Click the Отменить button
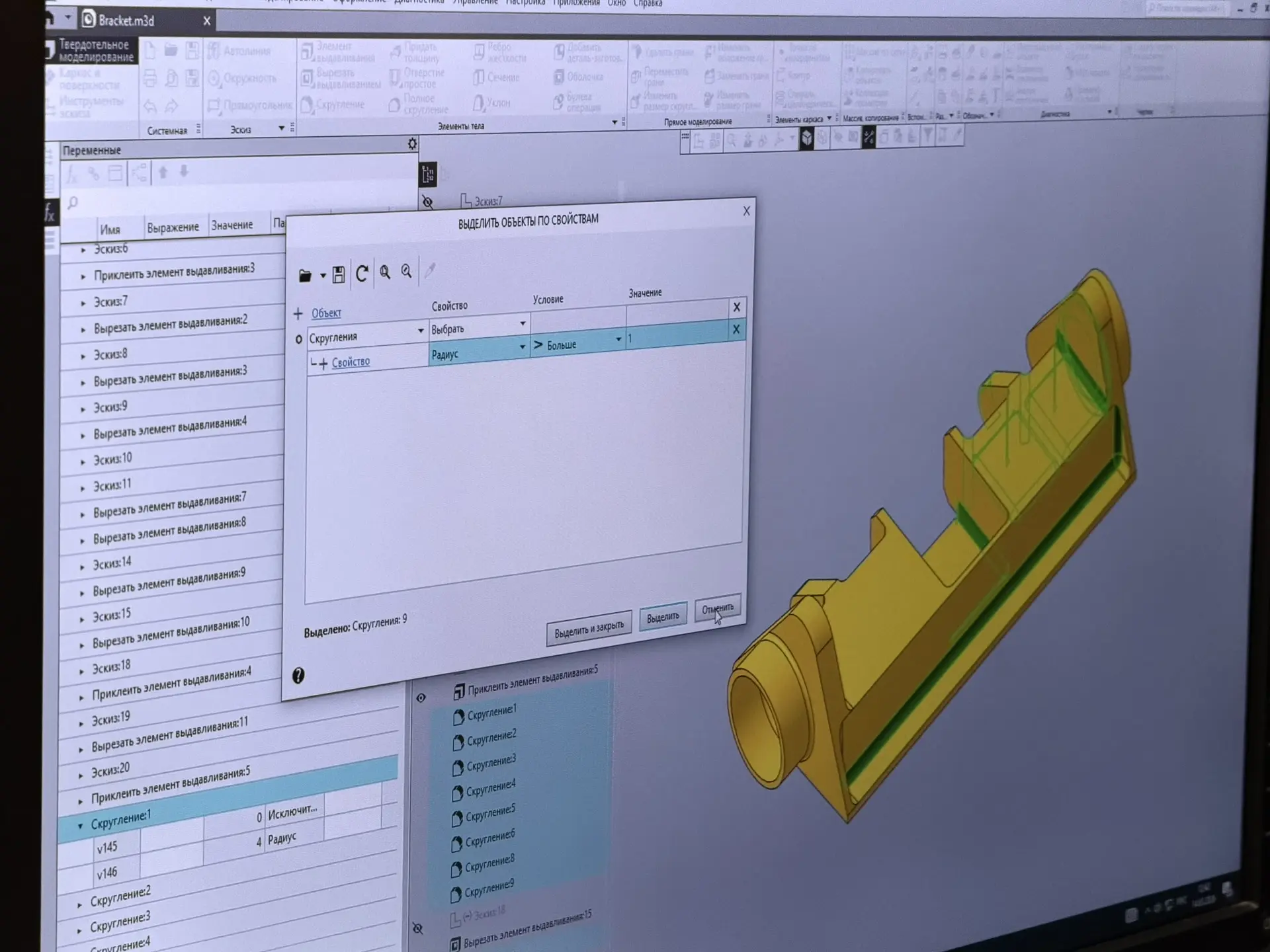The width and height of the screenshot is (1270, 952). point(718,608)
